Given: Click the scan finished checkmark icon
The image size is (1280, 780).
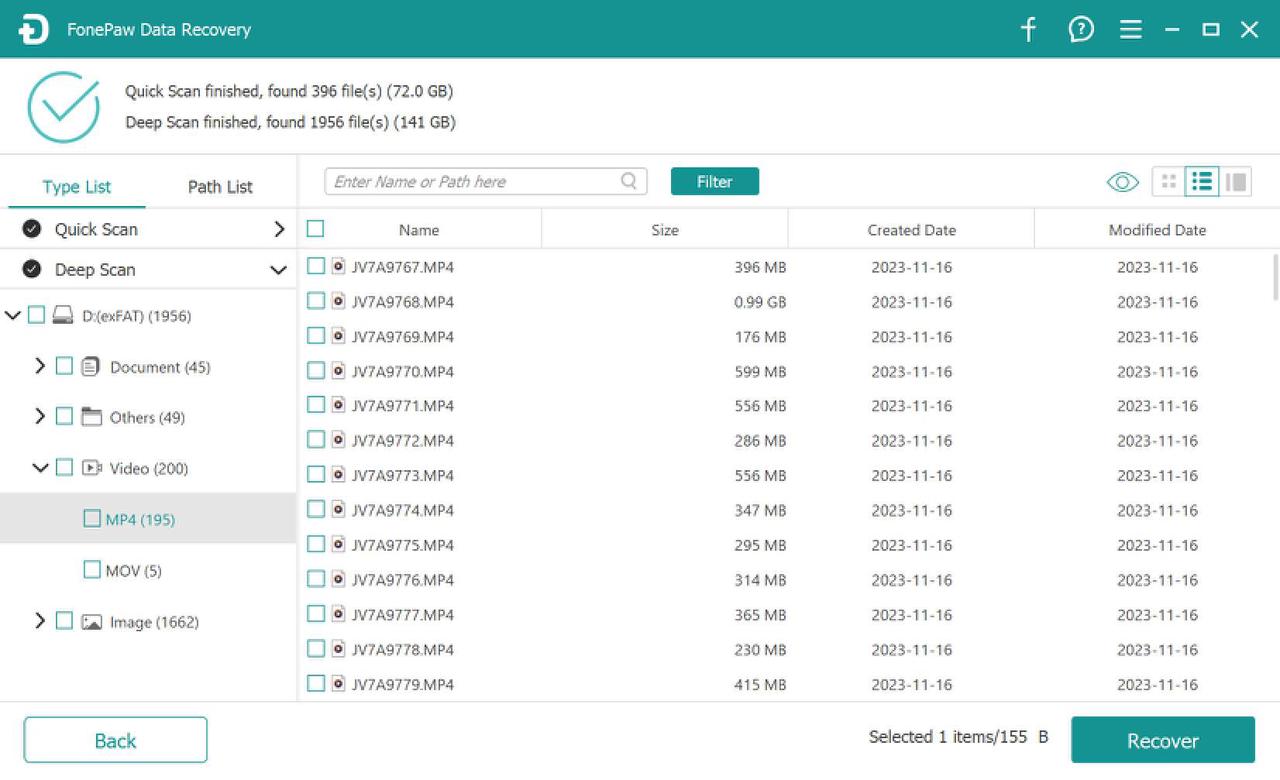Looking at the screenshot, I should coord(63,107).
